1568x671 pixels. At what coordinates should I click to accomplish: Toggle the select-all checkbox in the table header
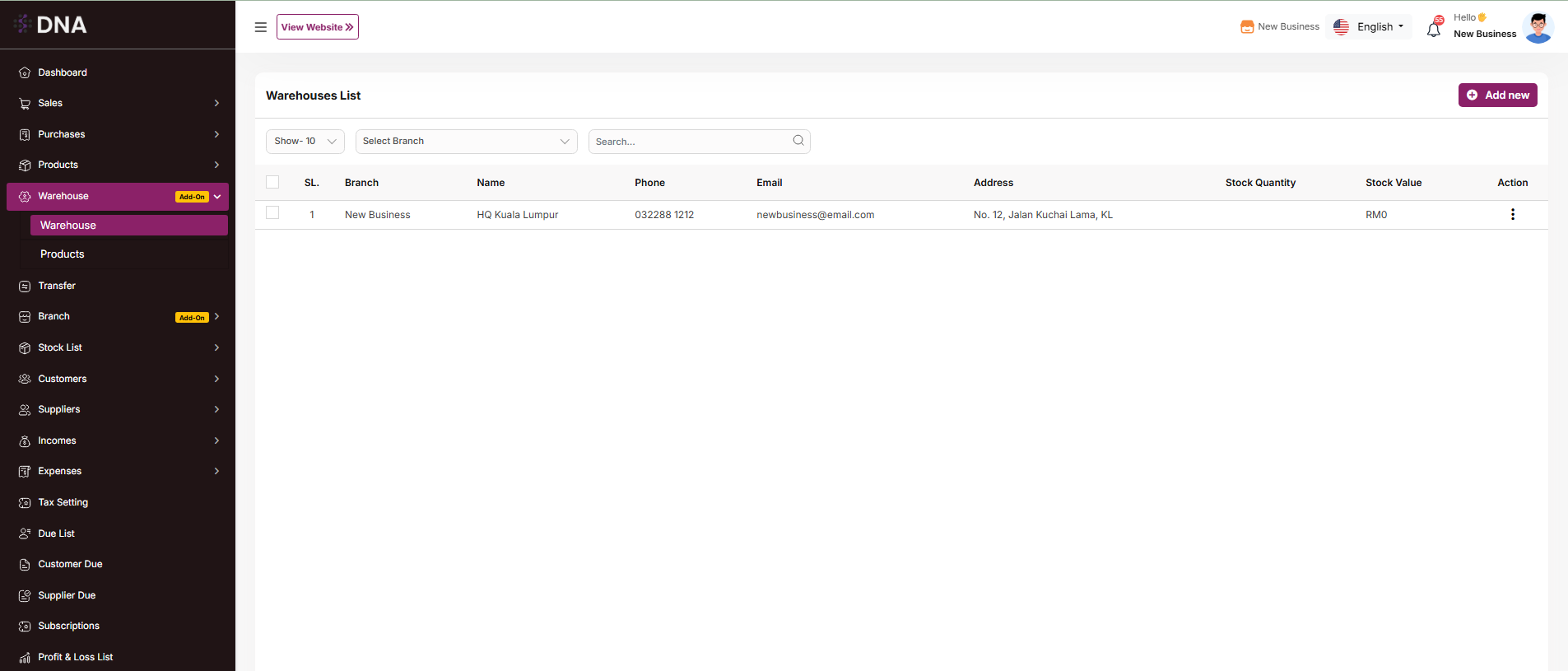272,182
